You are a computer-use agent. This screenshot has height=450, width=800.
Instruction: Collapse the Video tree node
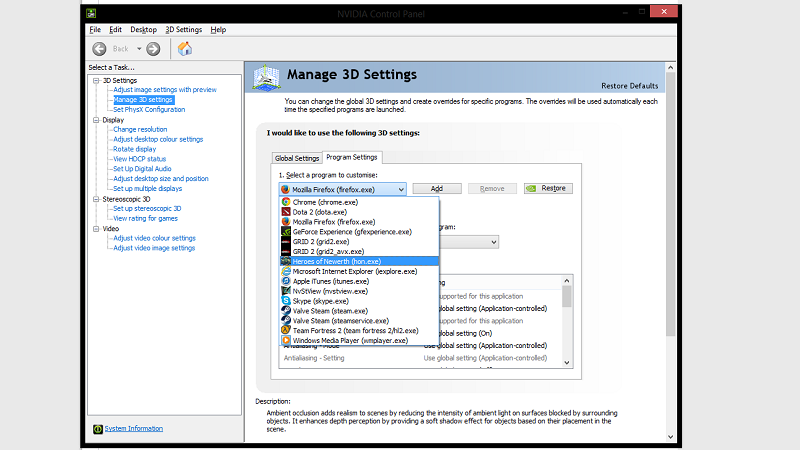pyautogui.click(x=96, y=229)
